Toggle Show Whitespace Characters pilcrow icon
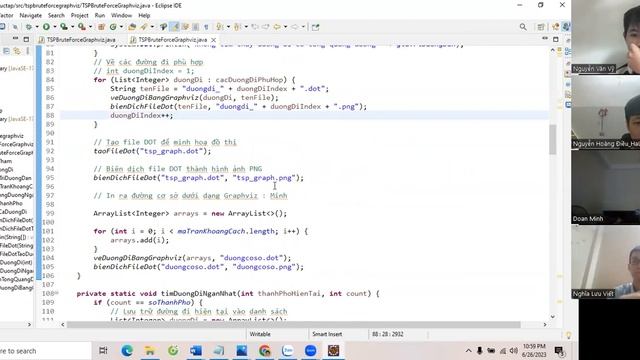640x360 pixels. (206, 27)
